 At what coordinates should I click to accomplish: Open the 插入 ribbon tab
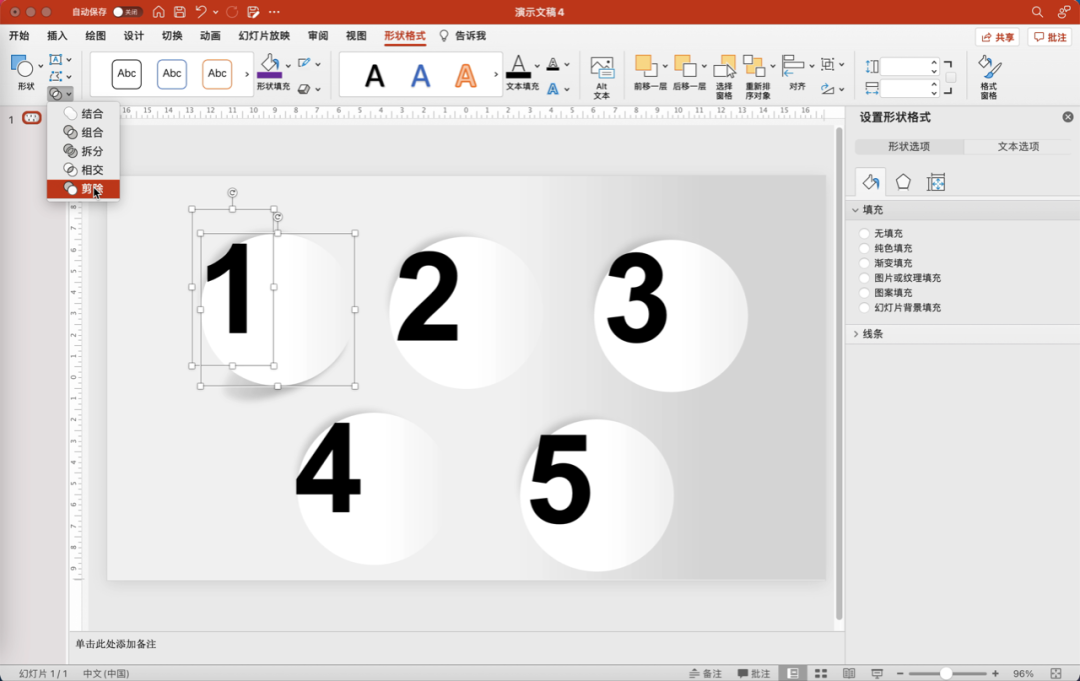coord(57,36)
